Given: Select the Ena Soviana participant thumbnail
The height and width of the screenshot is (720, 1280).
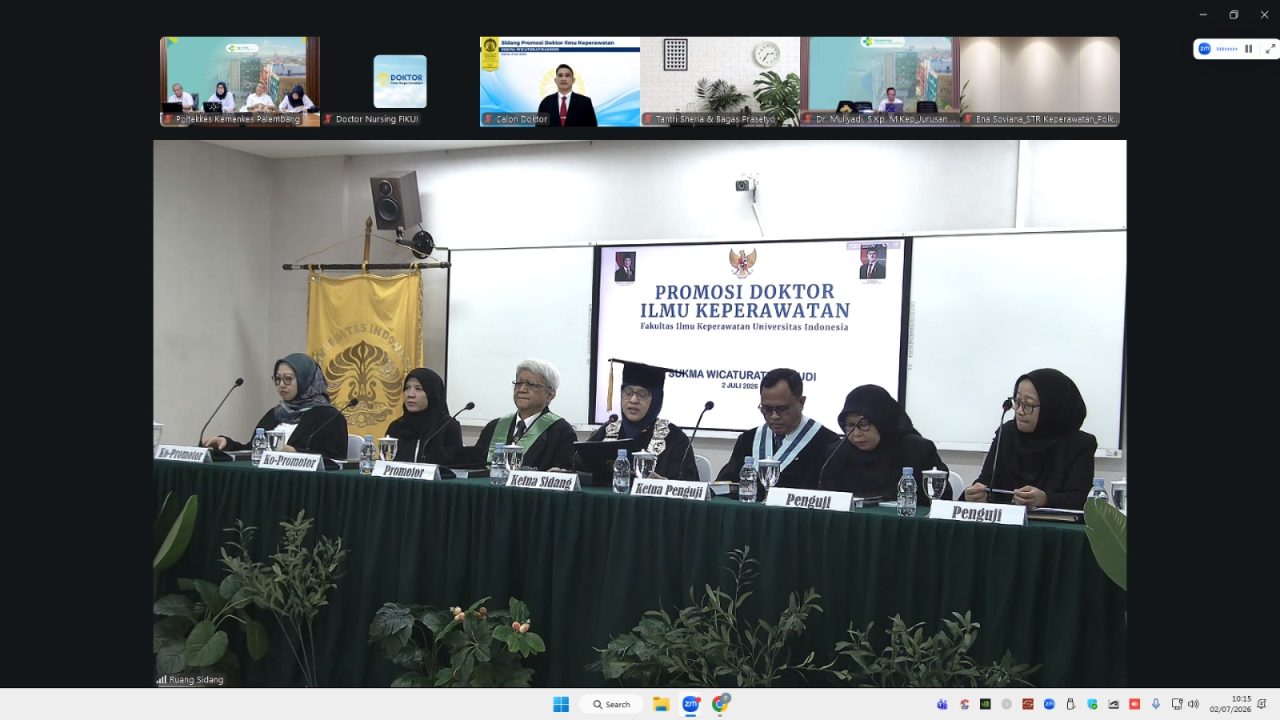Looking at the screenshot, I should coord(1040,81).
